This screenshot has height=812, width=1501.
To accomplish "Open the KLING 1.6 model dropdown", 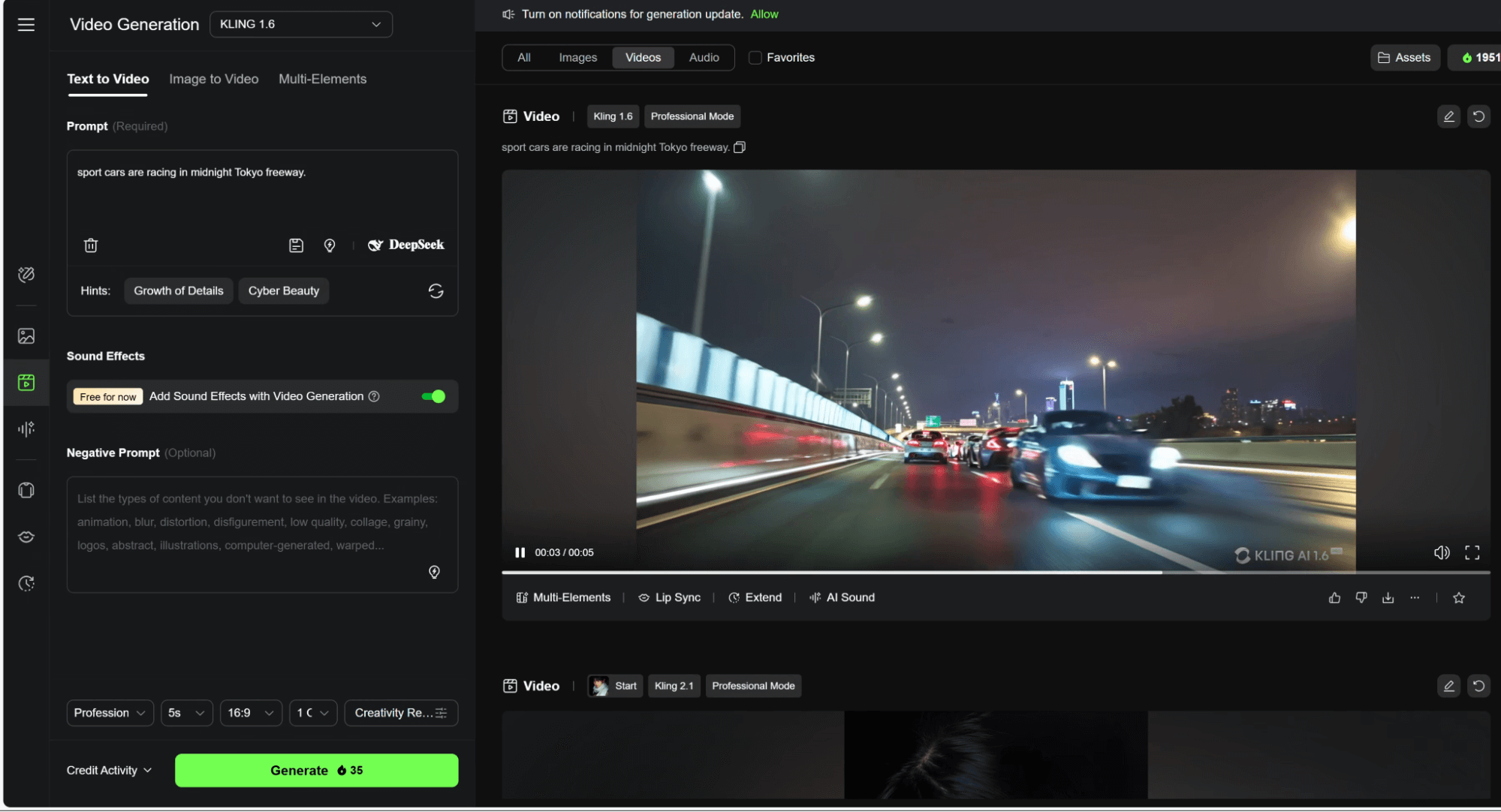I will pos(300,24).
